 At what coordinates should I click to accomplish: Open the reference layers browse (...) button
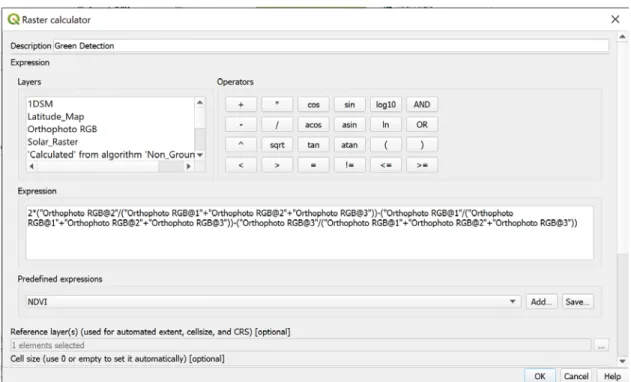point(601,345)
